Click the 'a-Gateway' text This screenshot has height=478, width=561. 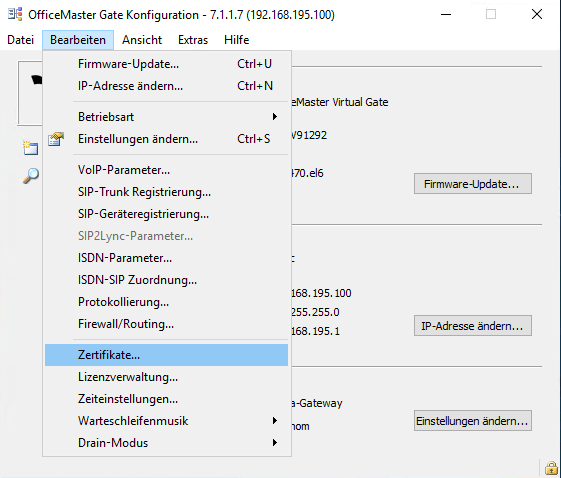[x=317, y=403]
